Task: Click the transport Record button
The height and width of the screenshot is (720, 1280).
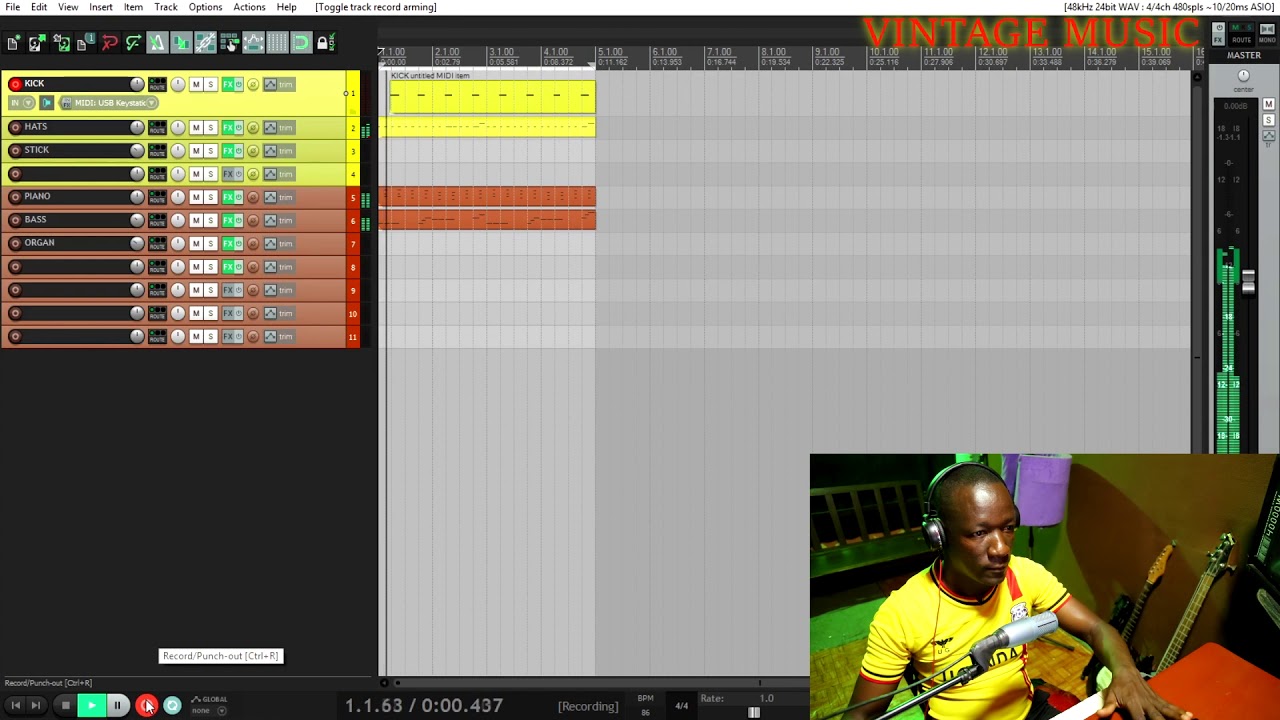Action: click(x=146, y=706)
